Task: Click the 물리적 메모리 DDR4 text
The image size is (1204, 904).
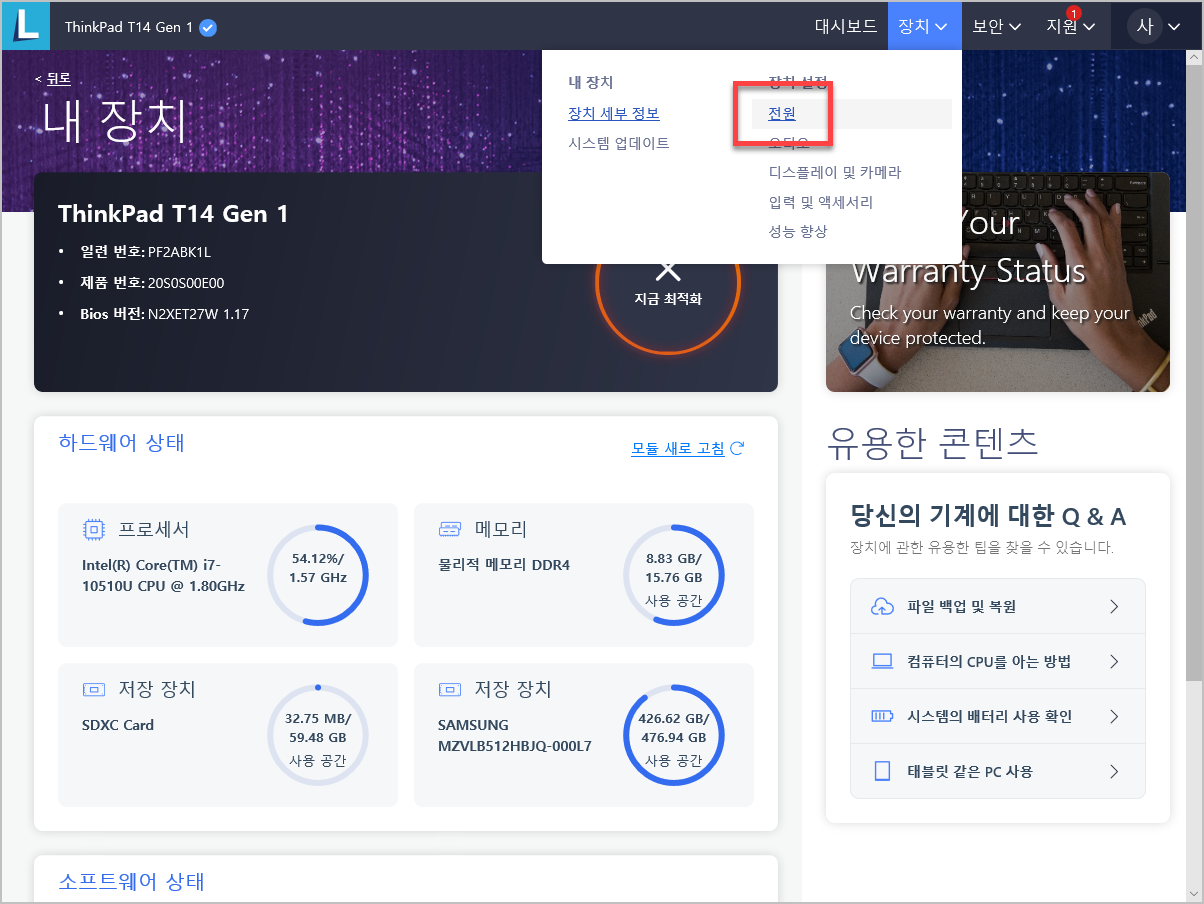Action: click(x=504, y=565)
